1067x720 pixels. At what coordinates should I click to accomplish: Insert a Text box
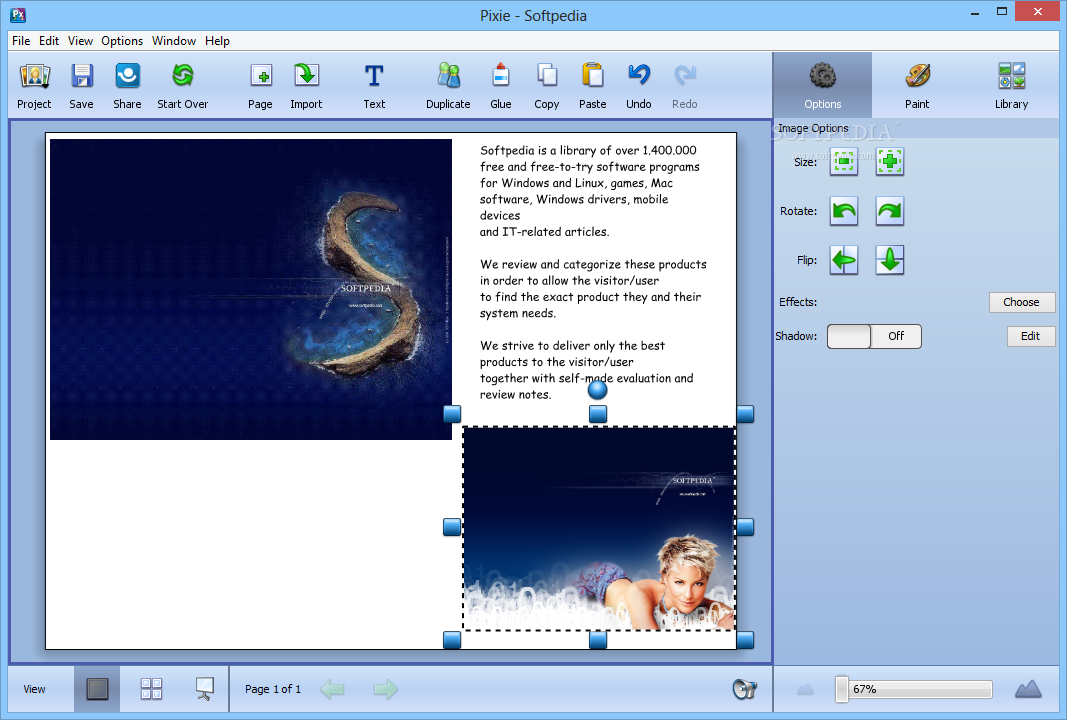coord(374,86)
